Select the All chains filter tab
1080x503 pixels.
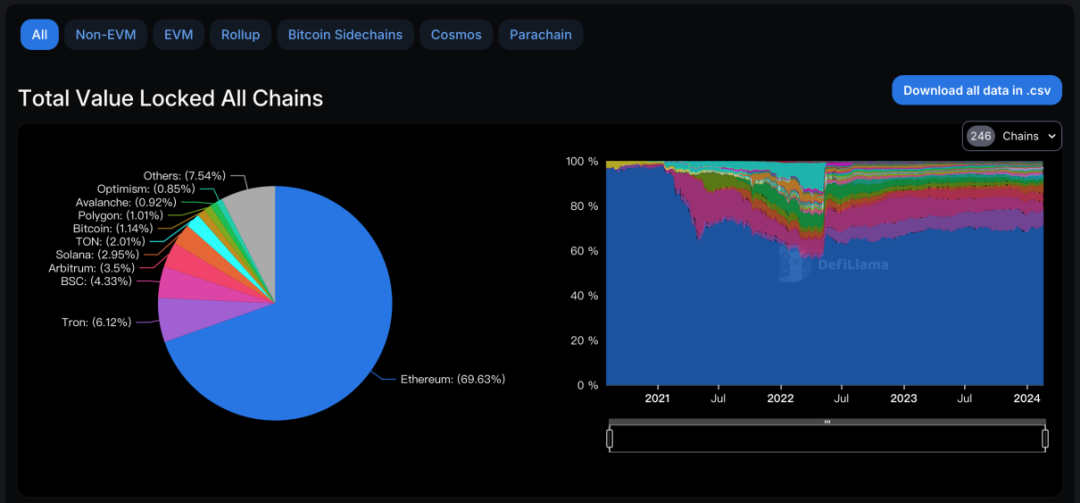click(x=39, y=34)
